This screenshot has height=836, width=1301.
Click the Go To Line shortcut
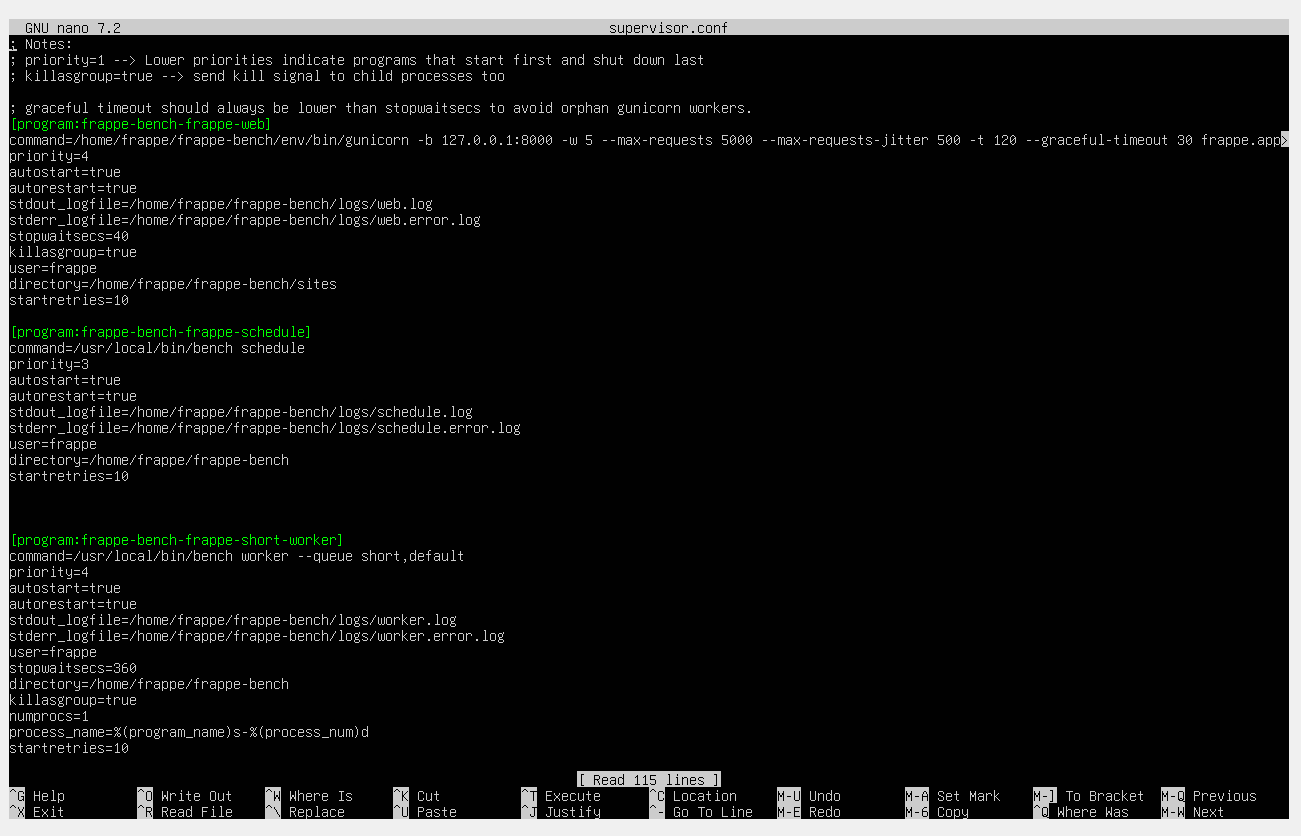click(713, 812)
